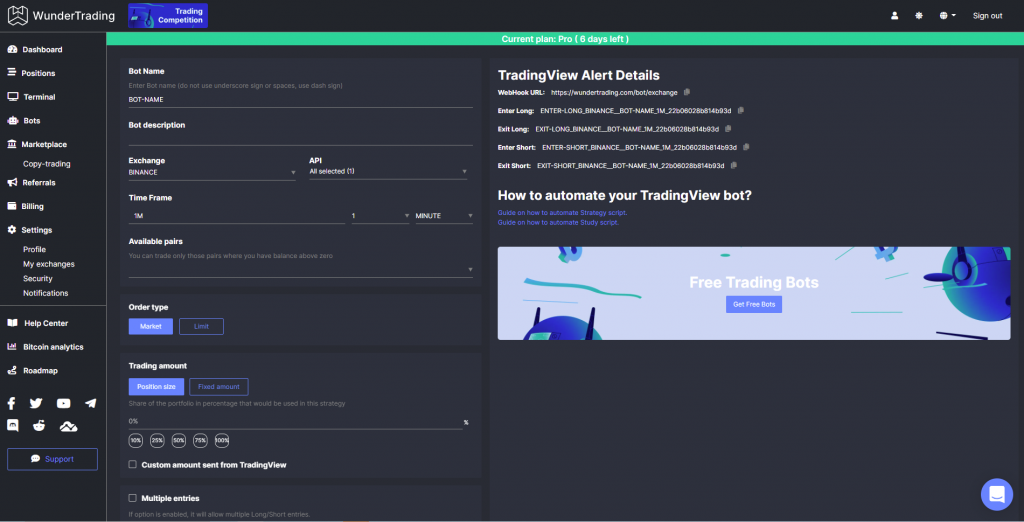This screenshot has width=1024, height=522.
Task: Click the portfolio share percentage slider
Action: [x=295, y=422]
